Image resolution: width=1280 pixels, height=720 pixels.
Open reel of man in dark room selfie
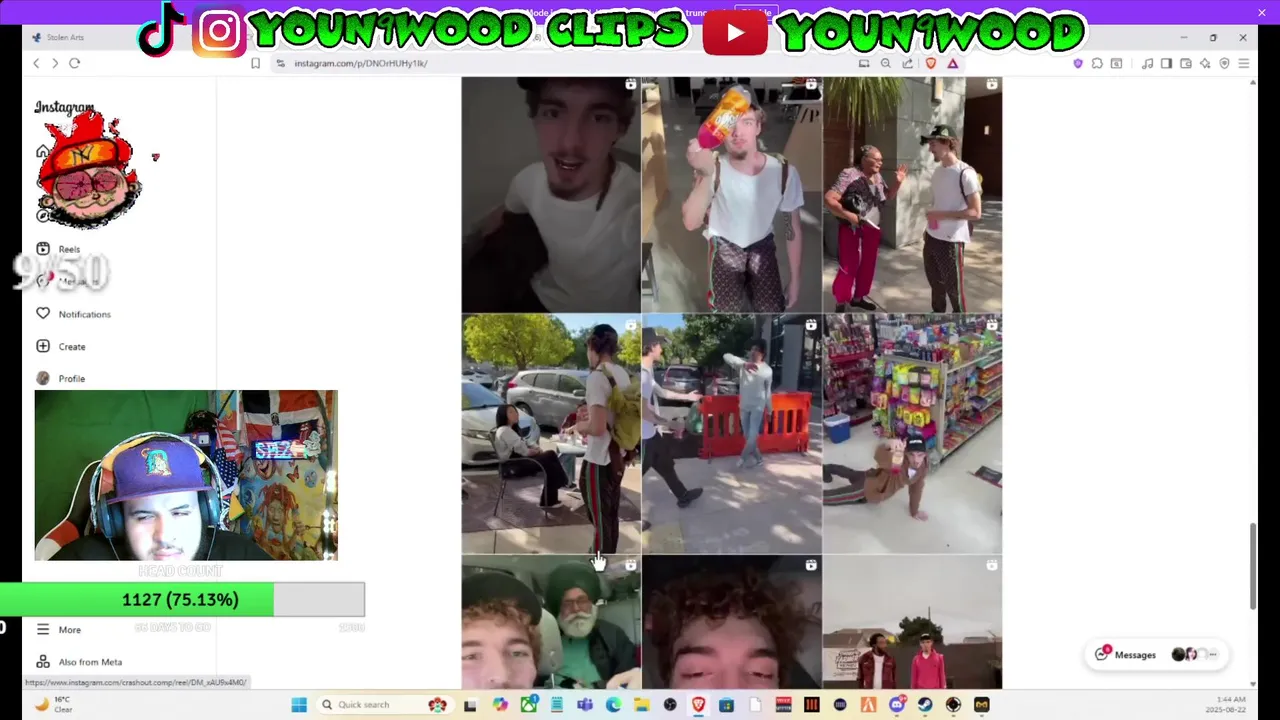551,194
